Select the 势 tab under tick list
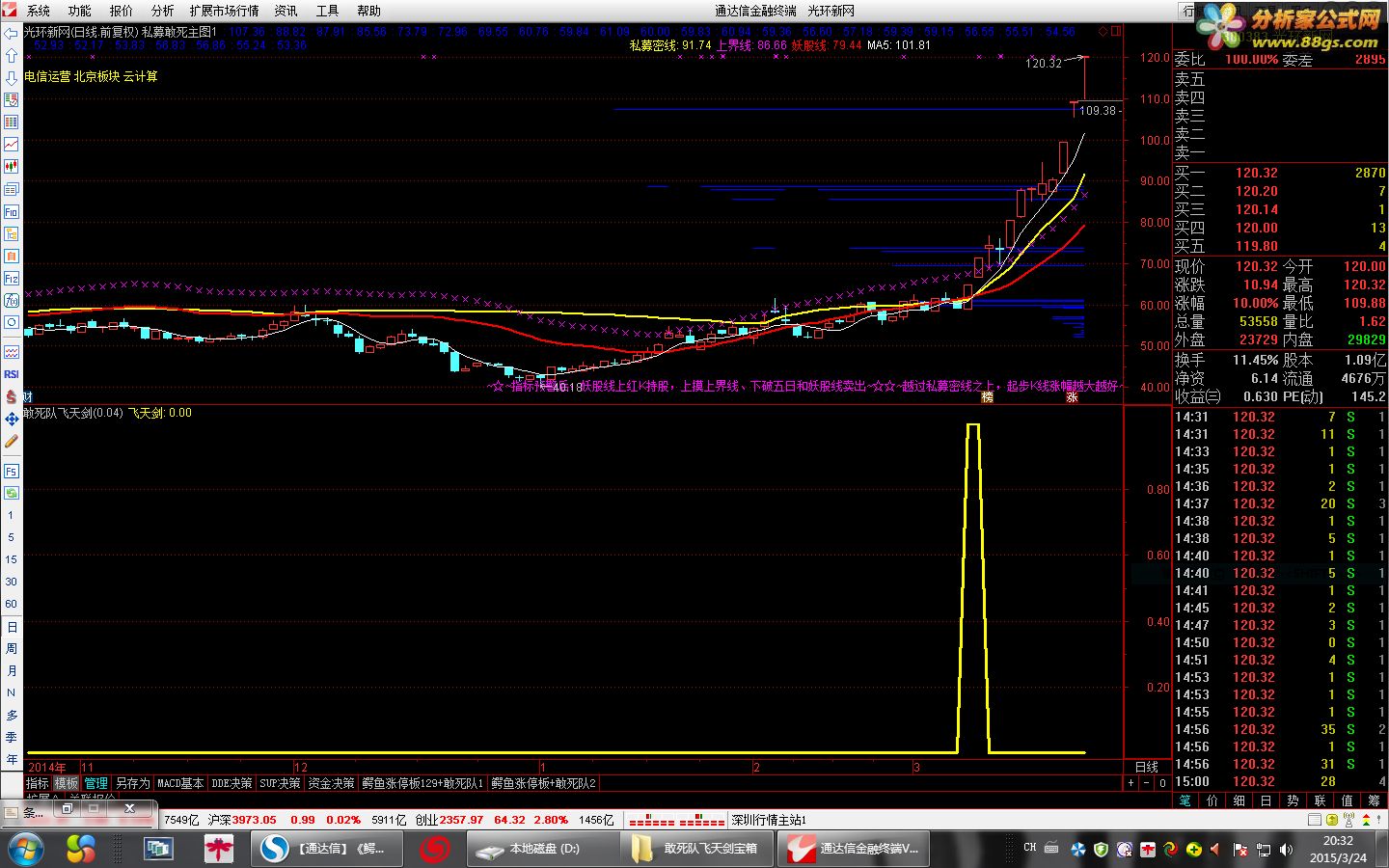The image size is (1389, 868). 1294,800
